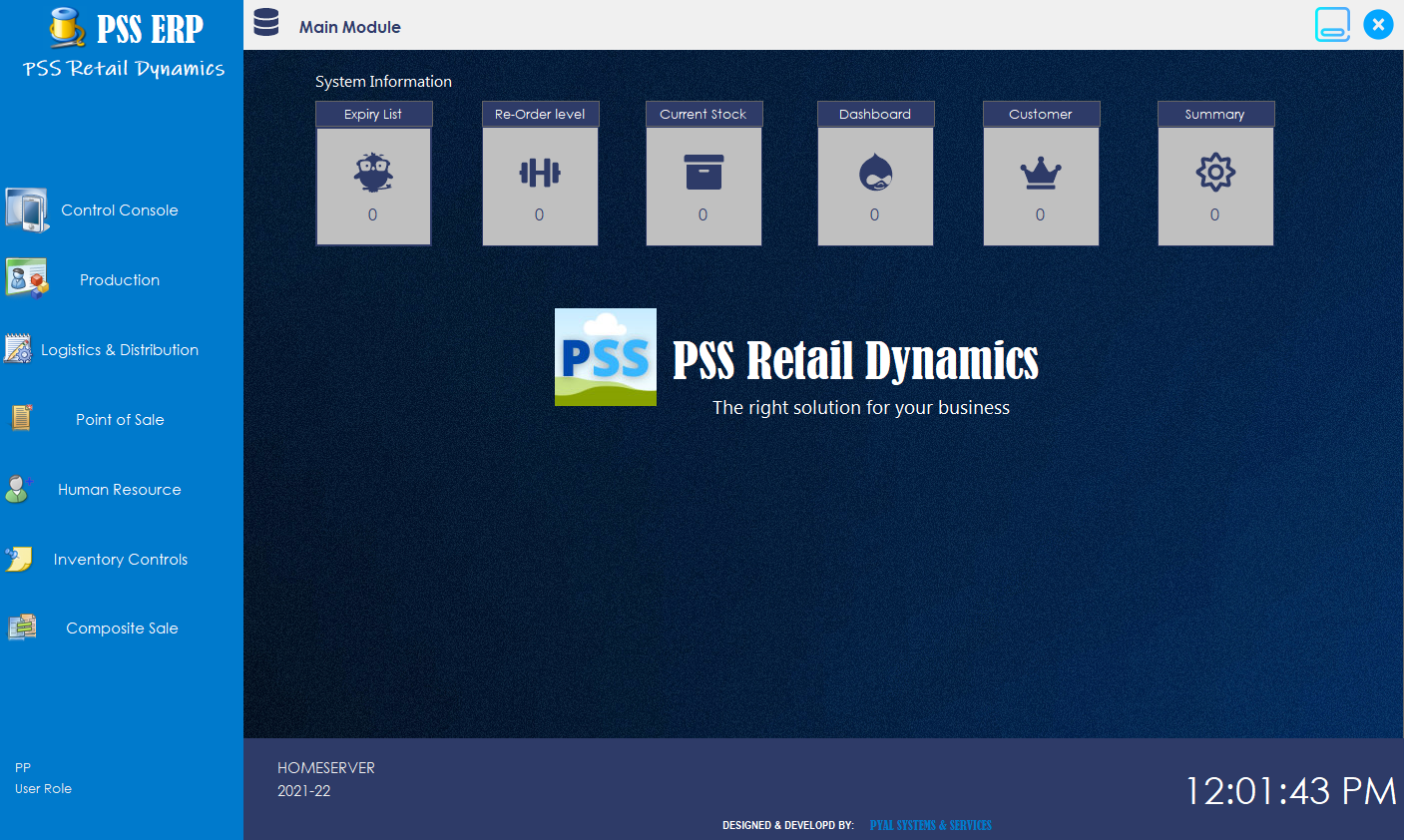Click the PYAL SYSTEMS & SERVICES link

pyautogui.click(x=930, y=825)
